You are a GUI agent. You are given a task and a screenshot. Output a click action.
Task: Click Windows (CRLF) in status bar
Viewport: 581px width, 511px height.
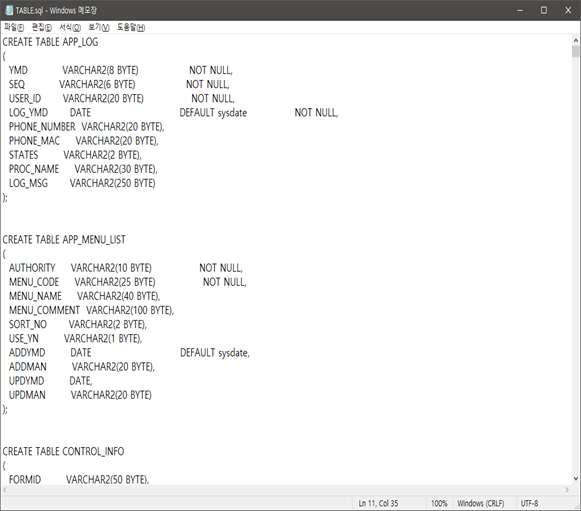(481, 503)
